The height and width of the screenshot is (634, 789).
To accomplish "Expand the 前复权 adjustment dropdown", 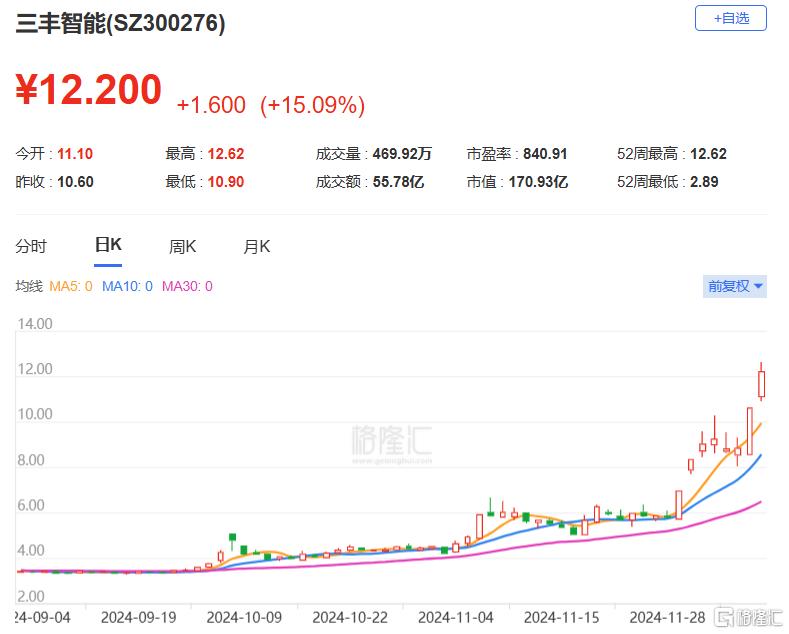I will (x=735, y=286).
